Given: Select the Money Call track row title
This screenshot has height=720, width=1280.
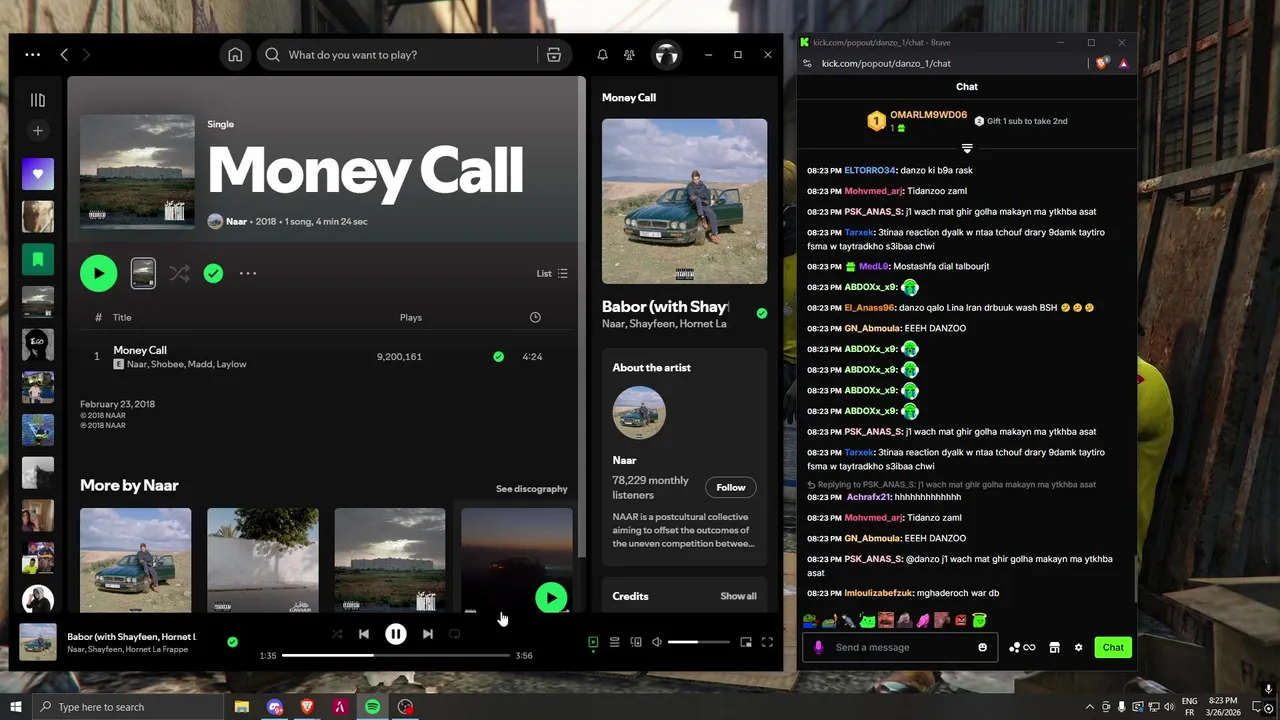Looking at the screenshot, I should [140, 350].
